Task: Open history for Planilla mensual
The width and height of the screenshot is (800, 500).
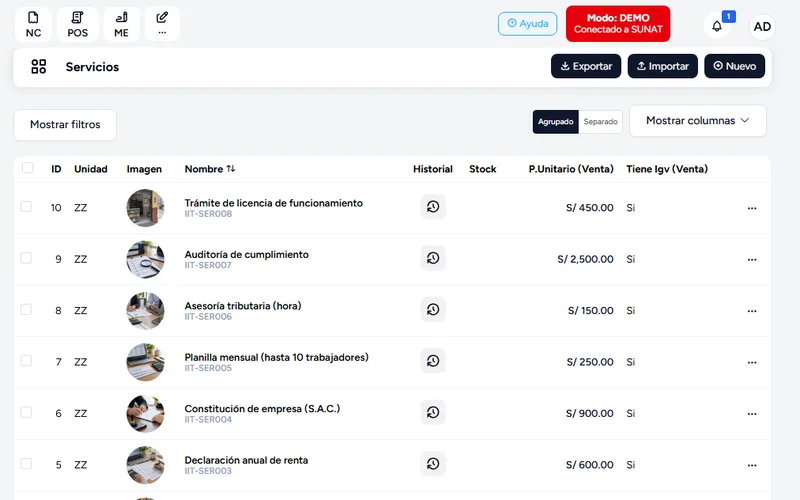Action: coord(433,361)
